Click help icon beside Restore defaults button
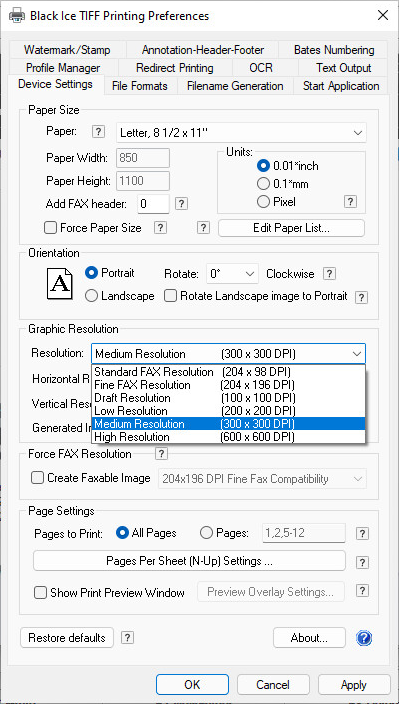The image size is (399, 704). click(128, 638)
